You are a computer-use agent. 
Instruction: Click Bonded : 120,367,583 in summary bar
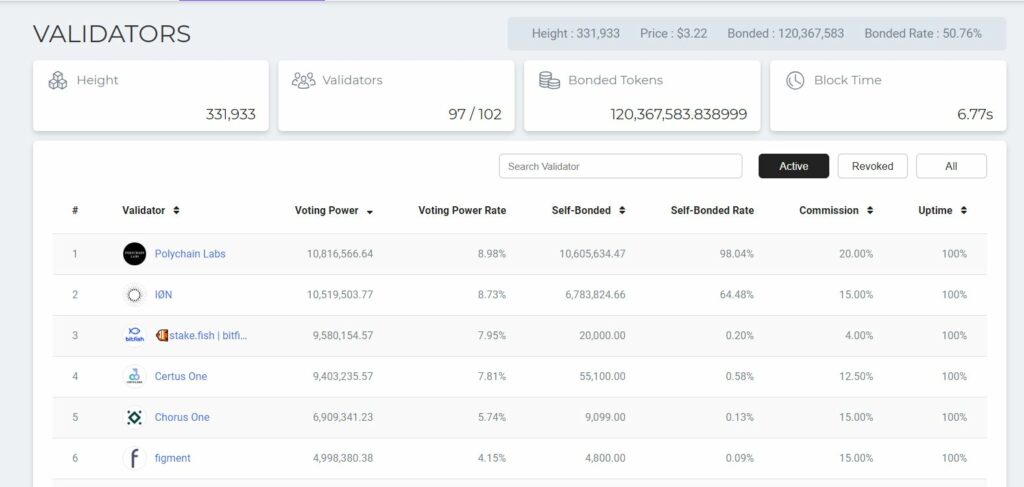tap(786, 33)
